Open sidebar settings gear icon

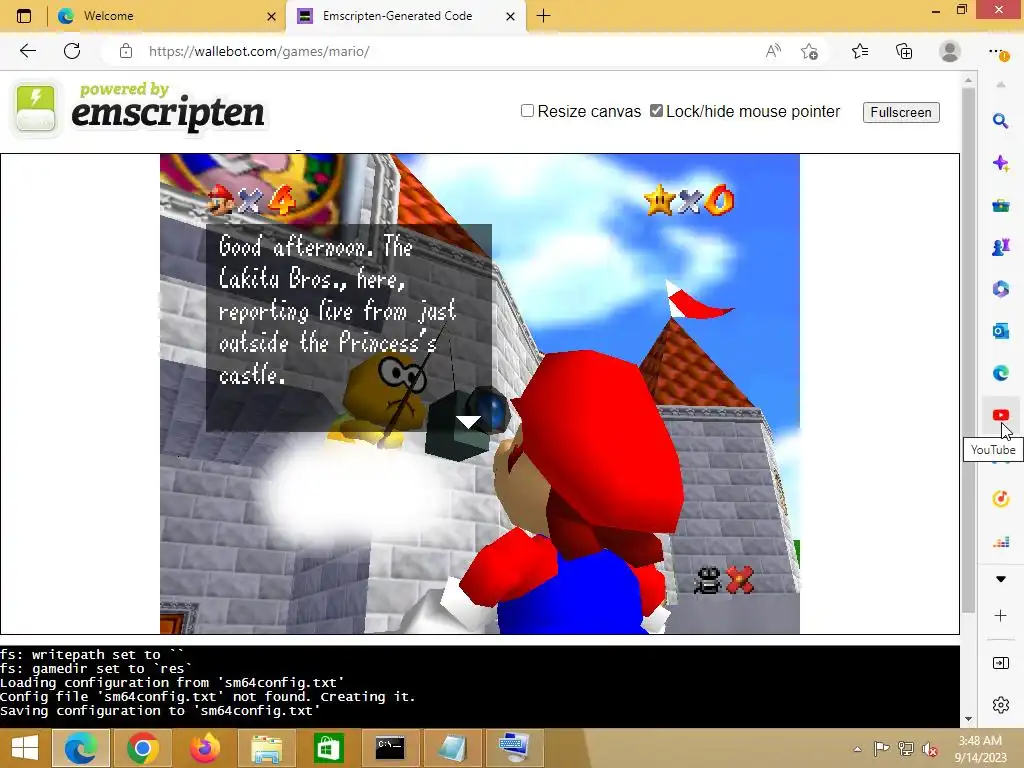pos(1000,705)
